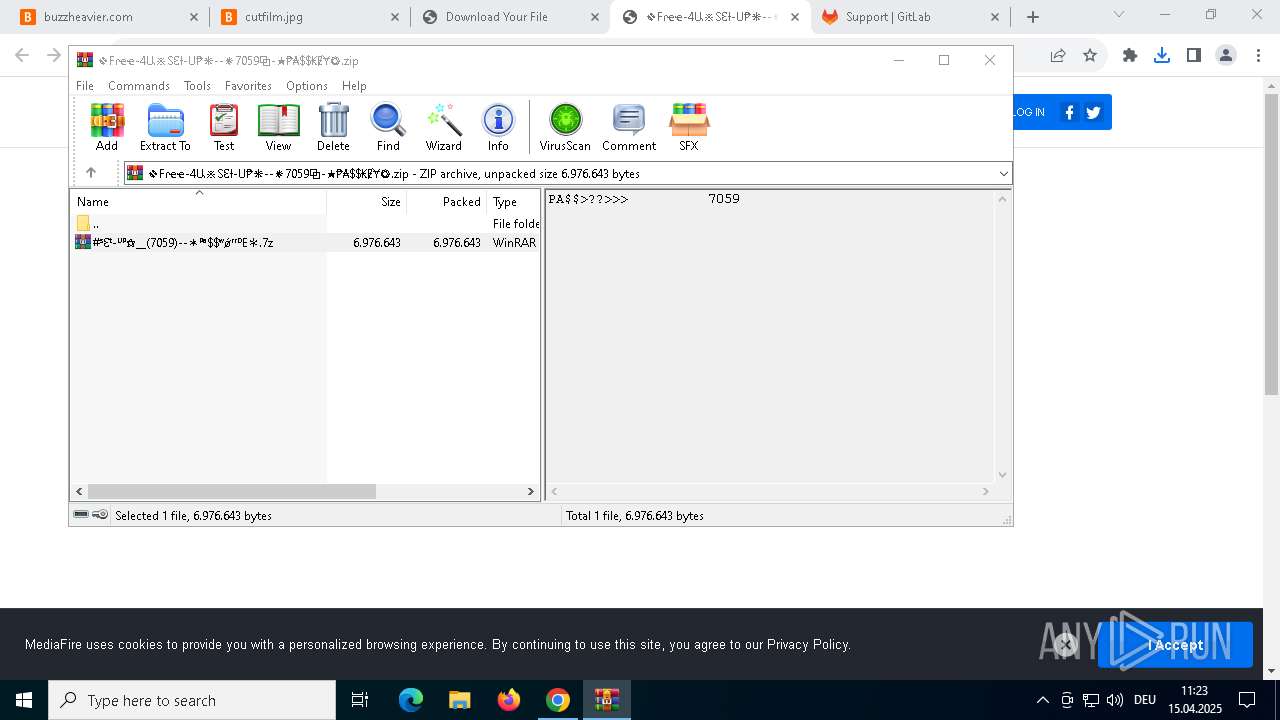
Task: Click the SFX toolbar icon
Action: [688, 127]
